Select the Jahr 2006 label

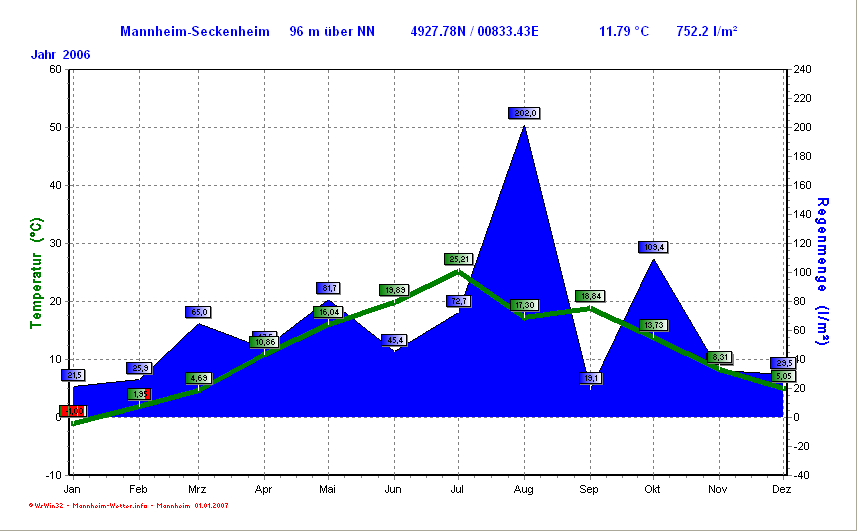61,54
